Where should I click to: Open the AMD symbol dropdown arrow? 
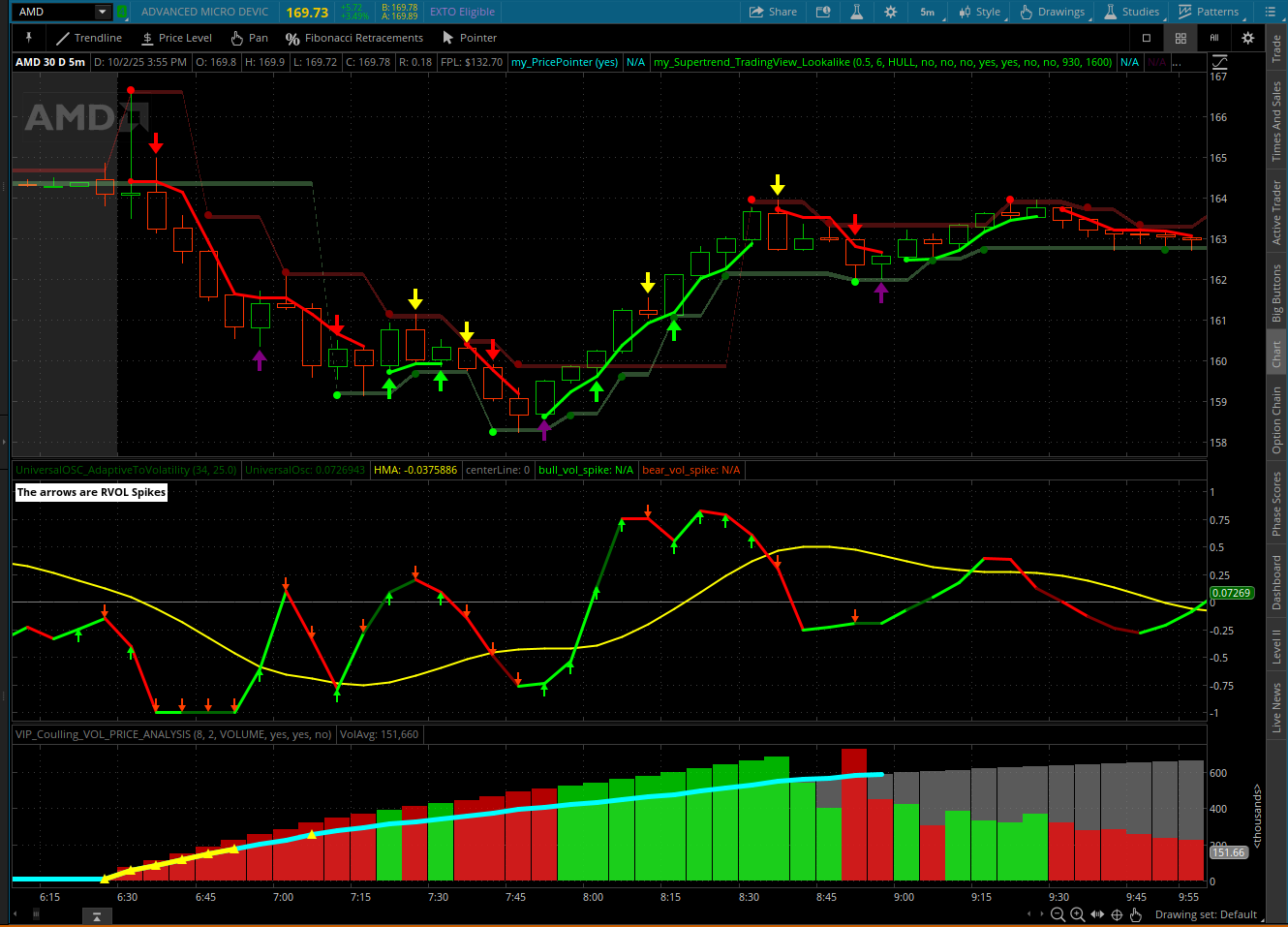[103, 12]
